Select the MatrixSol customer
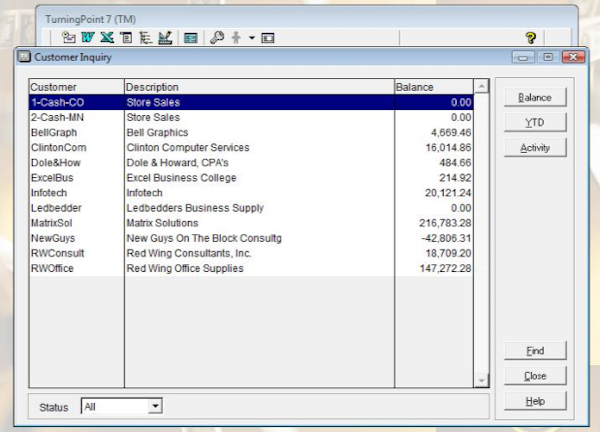 pyautogui.click(x=52, y=223)
